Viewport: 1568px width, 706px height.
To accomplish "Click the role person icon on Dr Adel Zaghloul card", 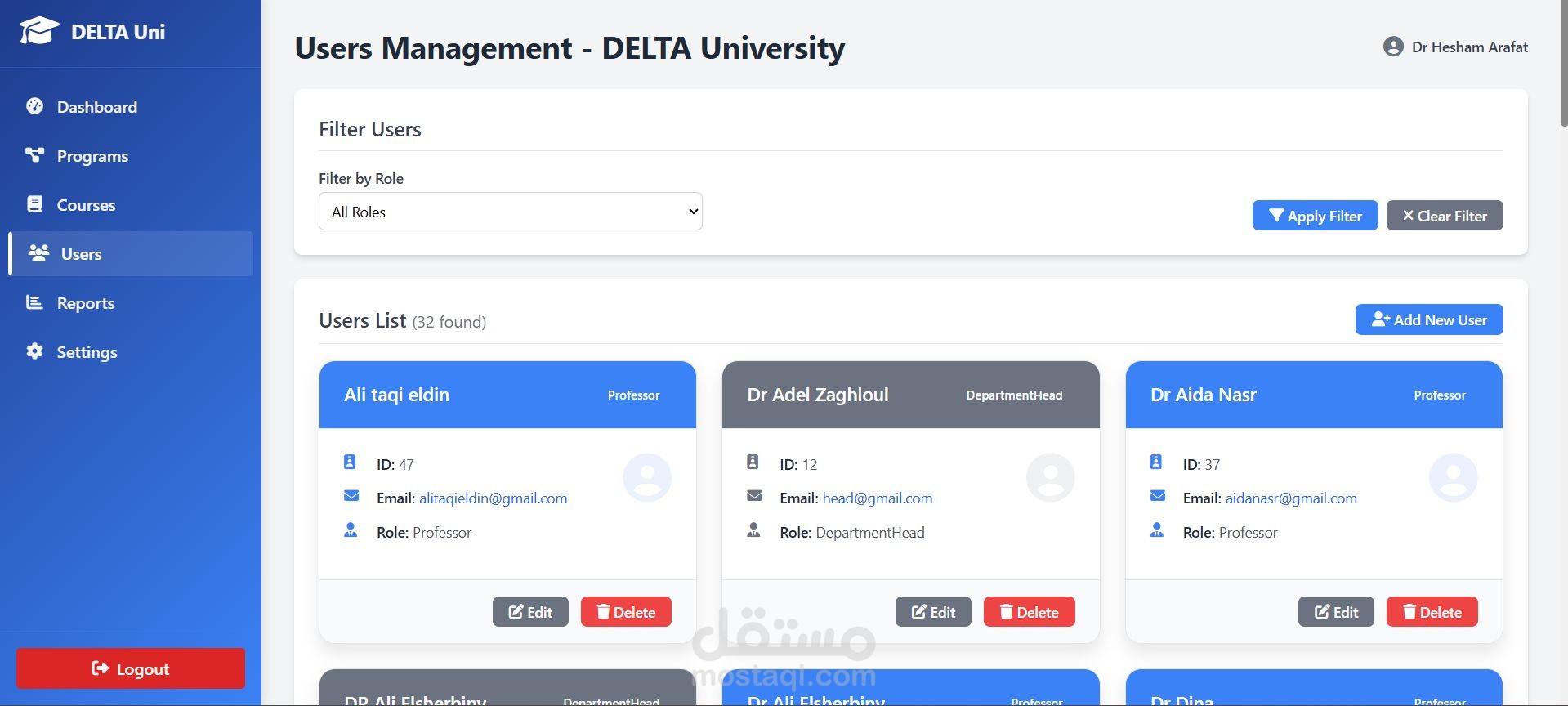I will click(753, 530).
